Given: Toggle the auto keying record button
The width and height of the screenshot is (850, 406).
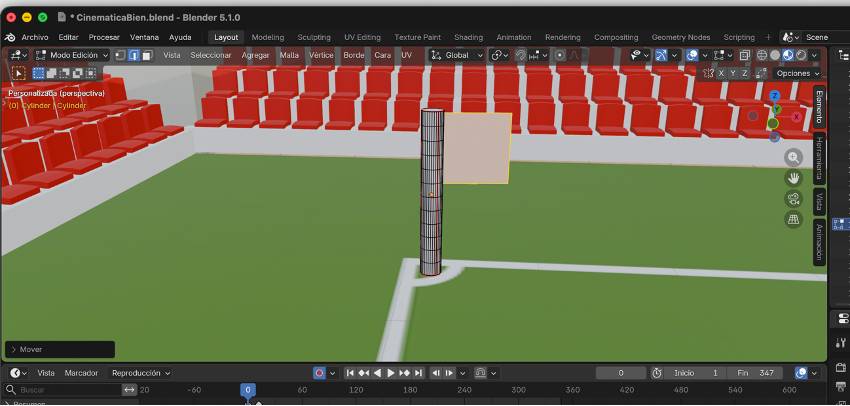Looking at the screenshot, I should click(x=319, y=373).
